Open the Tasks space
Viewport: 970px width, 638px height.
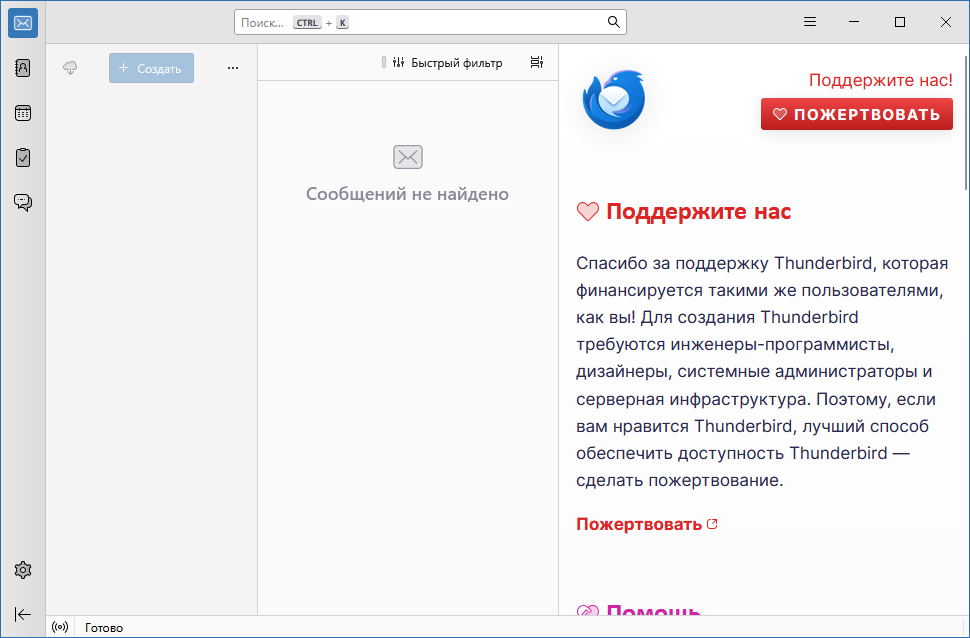pos(23,158)
